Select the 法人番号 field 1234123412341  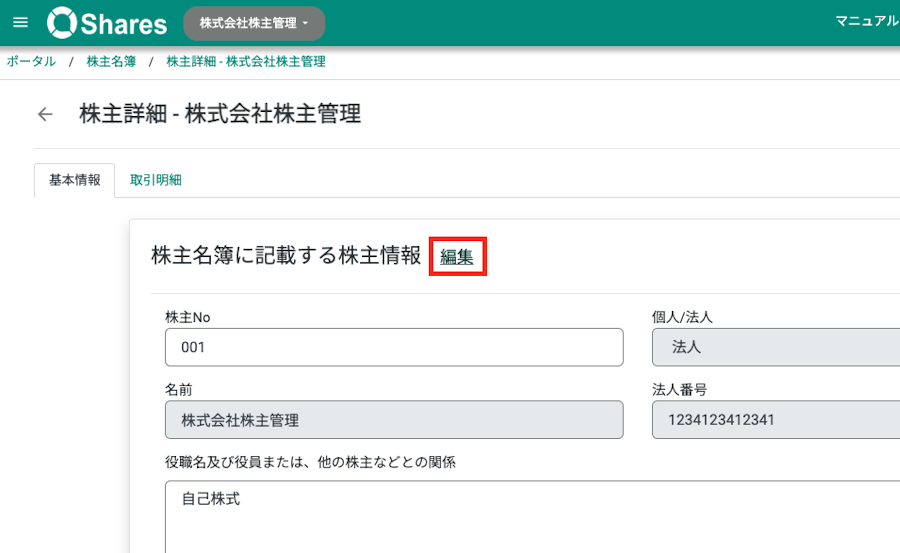[776, 420]
